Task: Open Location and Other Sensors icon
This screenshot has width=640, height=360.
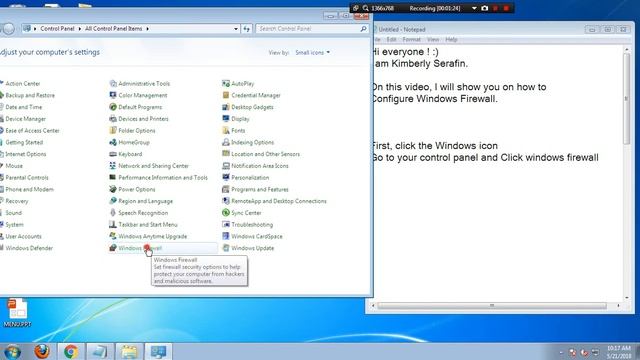Action: 226,154
